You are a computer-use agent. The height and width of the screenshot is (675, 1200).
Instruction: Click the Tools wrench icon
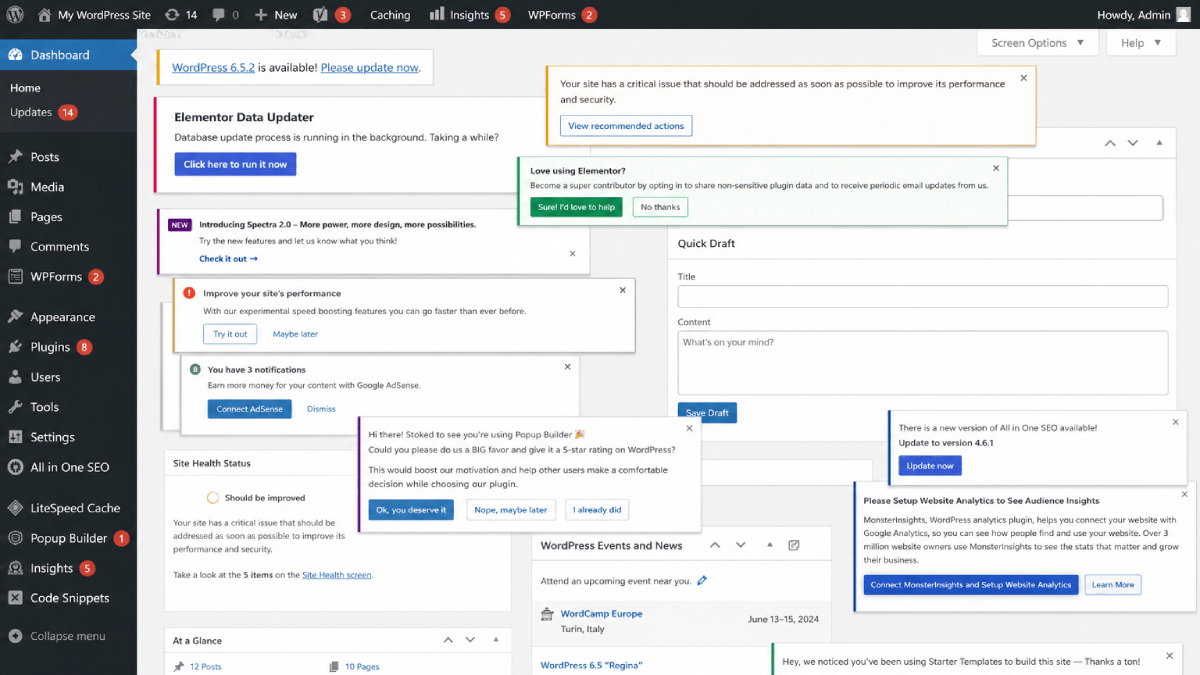(15, 407)
